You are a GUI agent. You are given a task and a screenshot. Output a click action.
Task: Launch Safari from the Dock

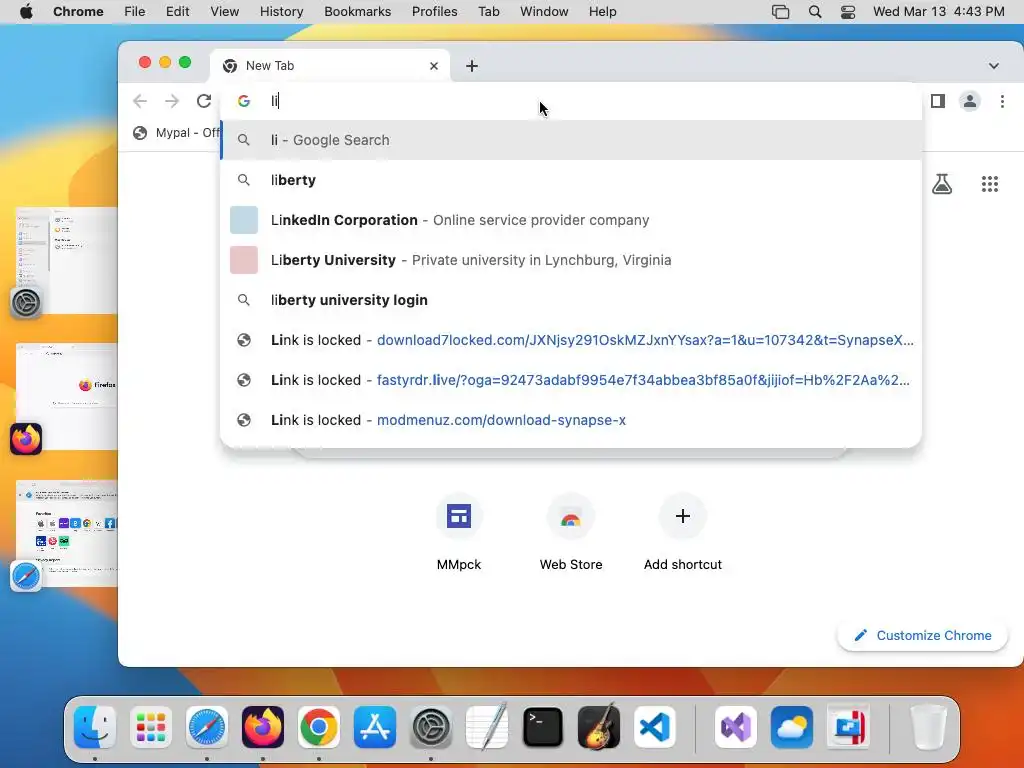coord(207,727)
